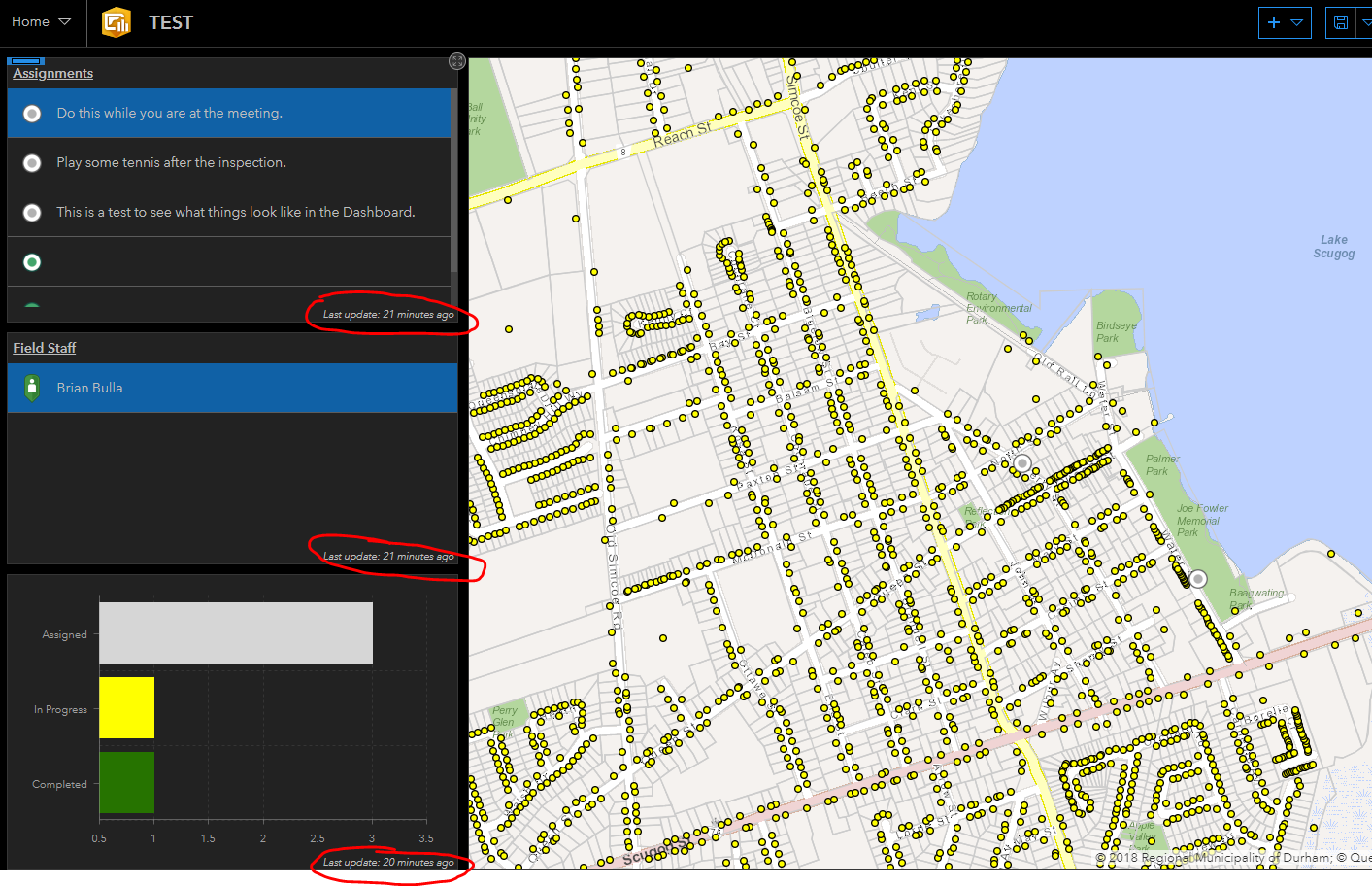
Task: Click the 'In Progress' chart axis label
Action: [60, 709]
